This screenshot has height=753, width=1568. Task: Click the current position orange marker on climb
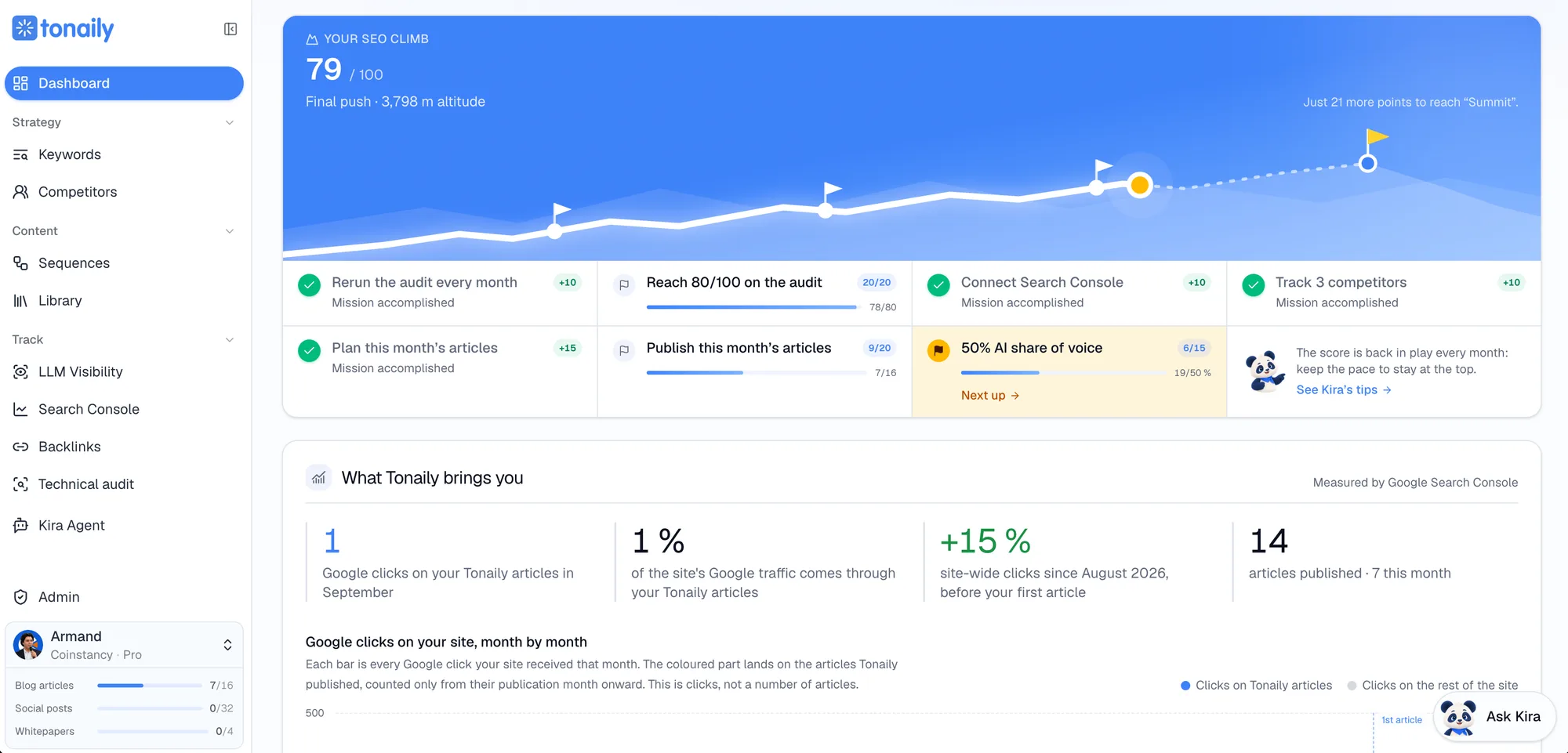pyautogui.click(x=1139, y=185)
